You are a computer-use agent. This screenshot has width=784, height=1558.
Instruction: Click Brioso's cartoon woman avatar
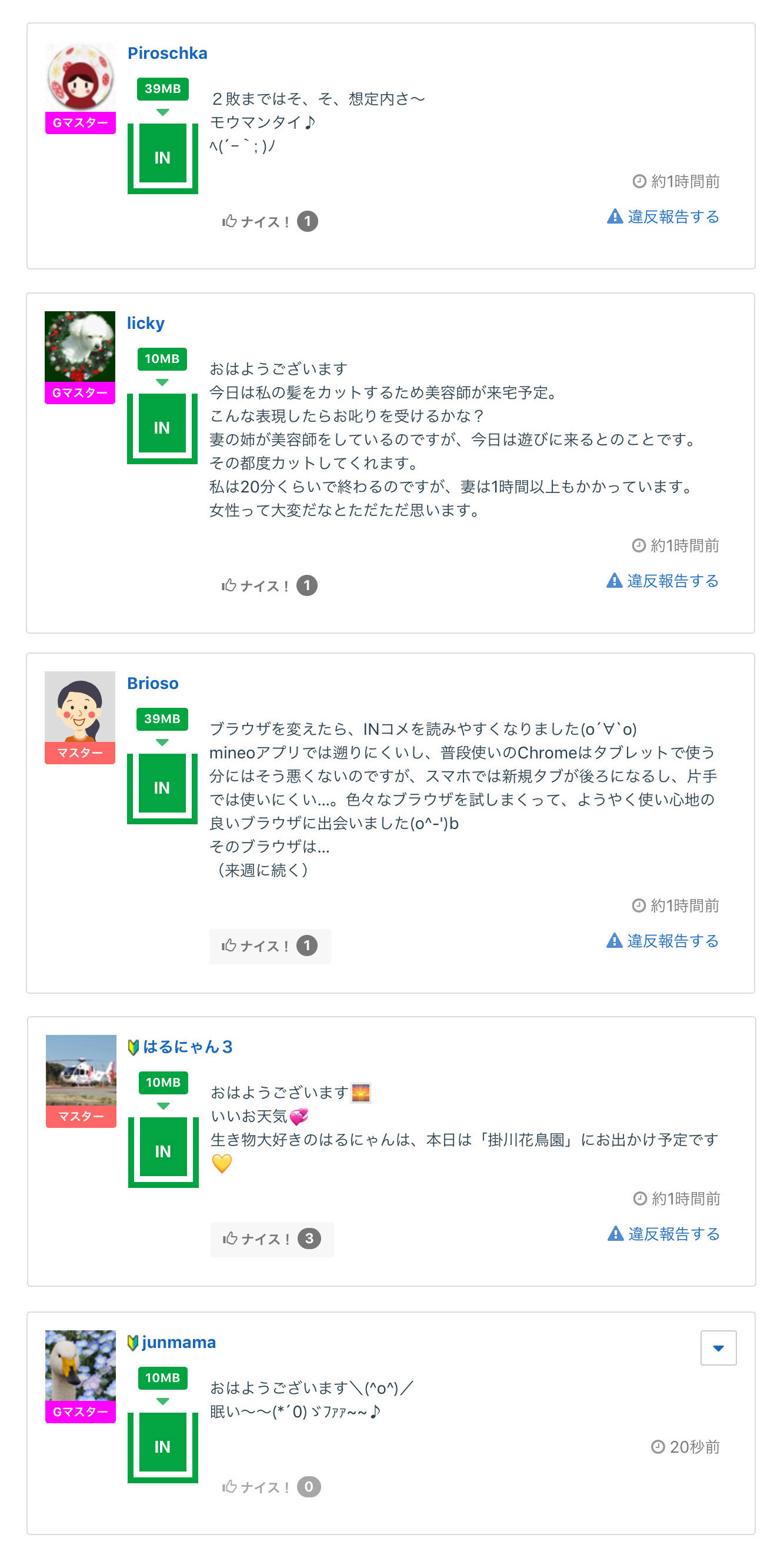pyautogui.click(x=81, y=707)
